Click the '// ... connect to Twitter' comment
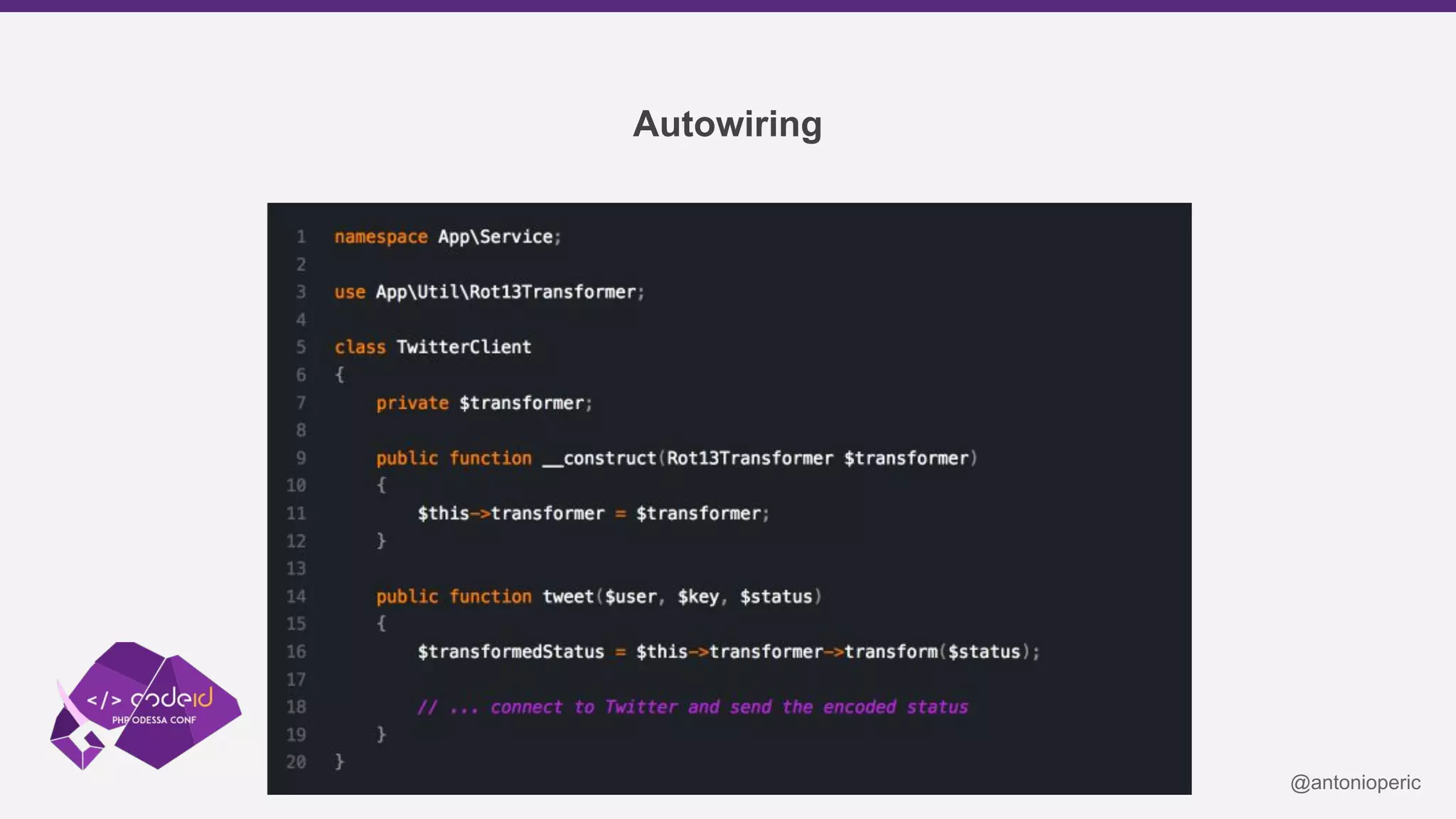Viewport: 1456px width, 819px height. (692, 707)
